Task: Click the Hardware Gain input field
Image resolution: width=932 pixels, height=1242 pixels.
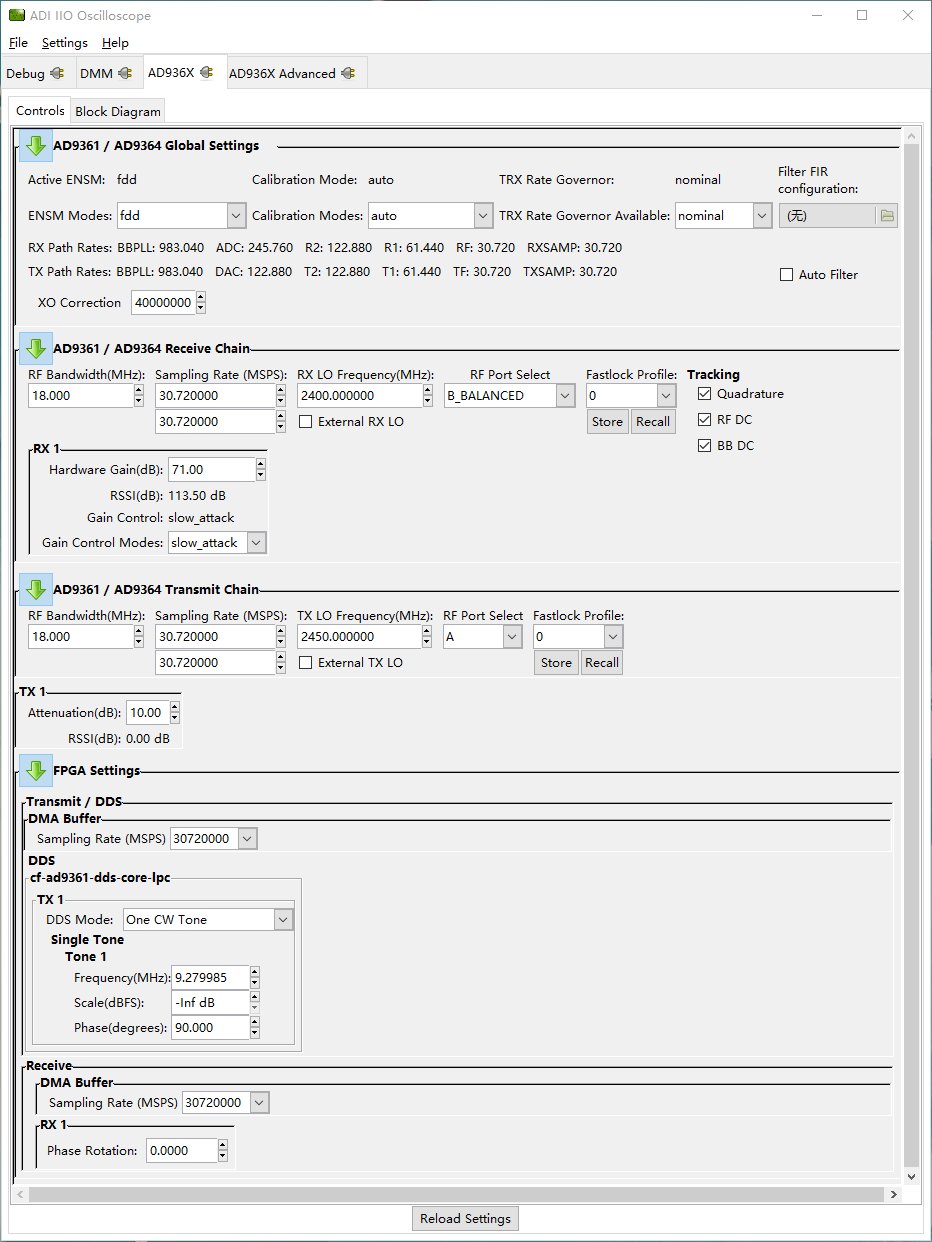Action: click(x=211, y=470)
